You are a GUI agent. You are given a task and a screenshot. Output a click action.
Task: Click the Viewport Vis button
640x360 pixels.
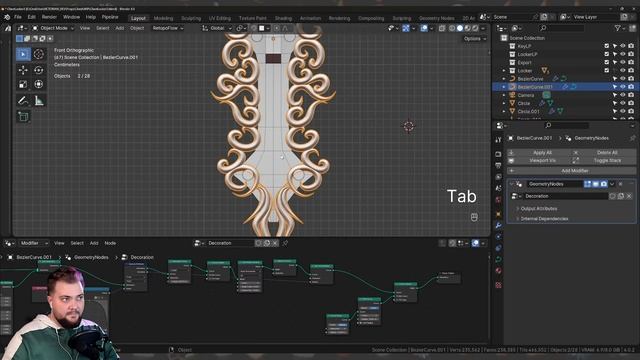point(539,160)
